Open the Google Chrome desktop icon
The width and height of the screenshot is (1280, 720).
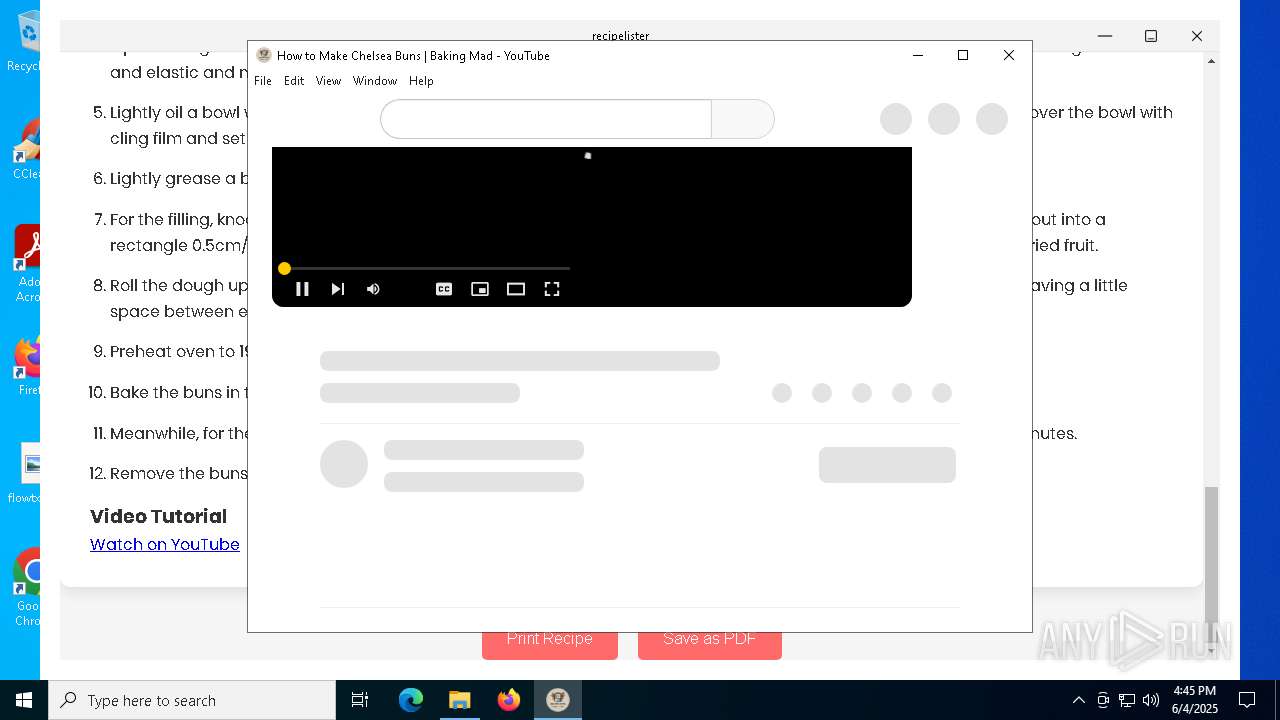26,586
